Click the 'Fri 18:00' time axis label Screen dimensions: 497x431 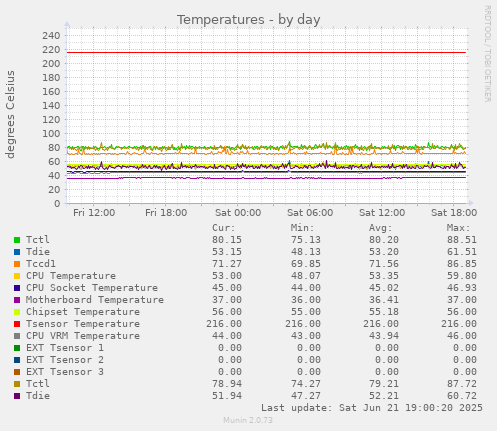click(x=166, y=213)
